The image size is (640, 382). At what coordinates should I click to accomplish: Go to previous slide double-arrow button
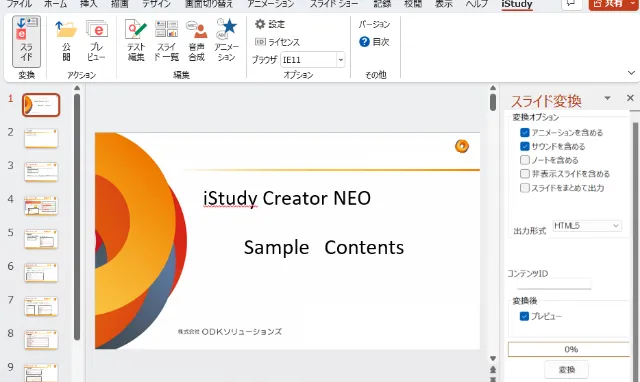pyautogui.click(x=493, y=370)
